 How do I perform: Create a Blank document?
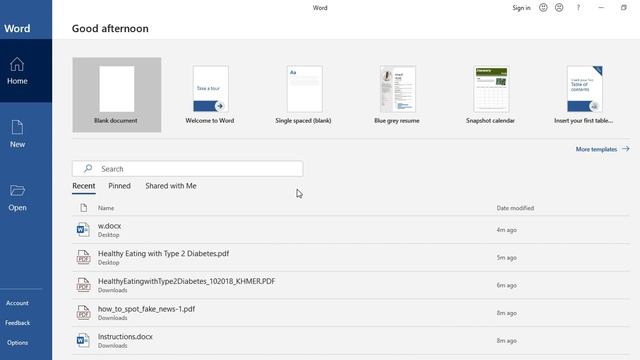(x=117, y=95)
